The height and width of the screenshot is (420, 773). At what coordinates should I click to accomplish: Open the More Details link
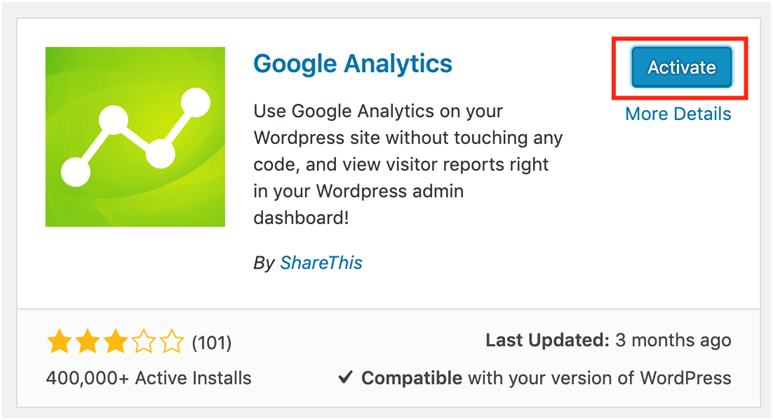pyautogui.click(x=677, y=114)
